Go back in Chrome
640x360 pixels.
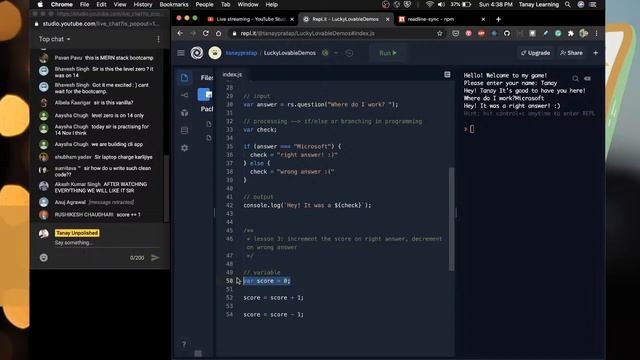[x=180, y=33]
